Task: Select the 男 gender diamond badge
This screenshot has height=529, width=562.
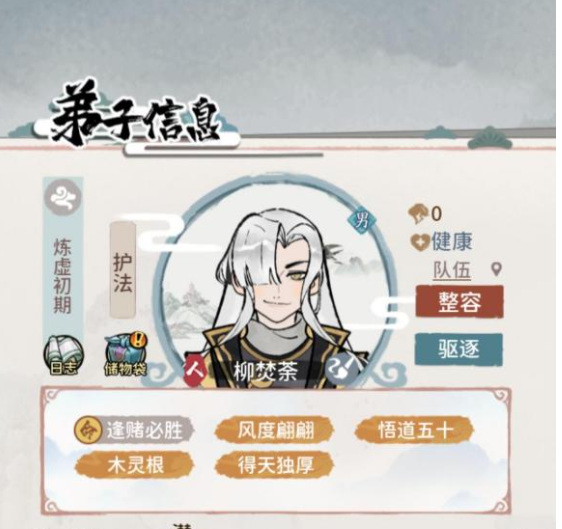Action: point(361,221)
